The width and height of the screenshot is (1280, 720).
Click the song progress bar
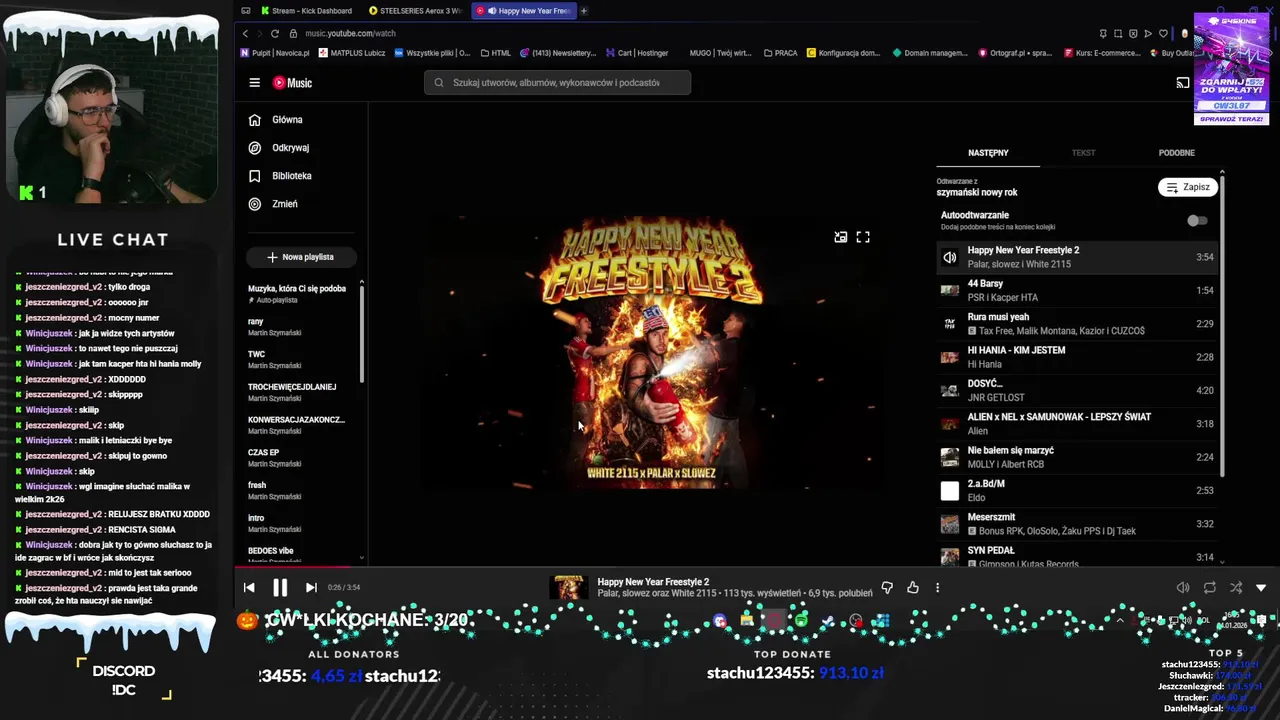pos(757,569)
